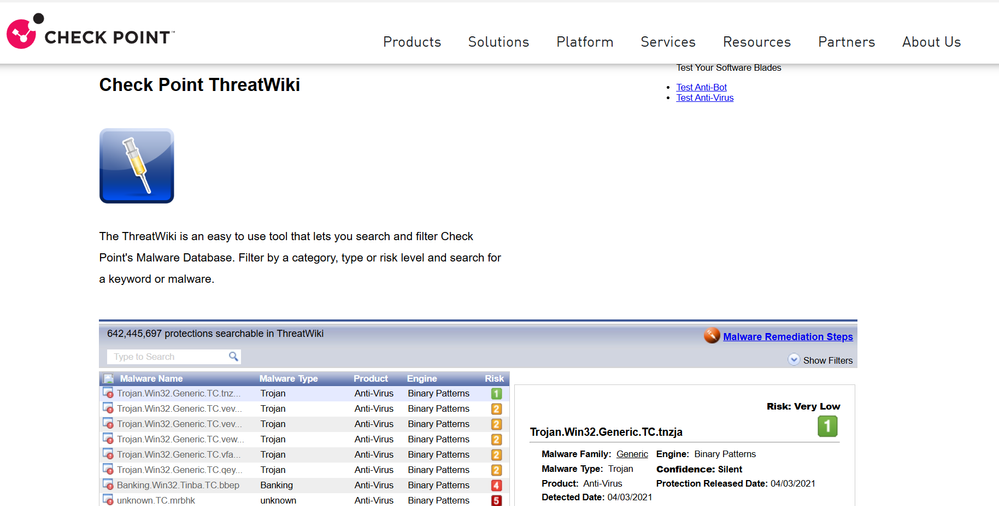Click the Anti-Virus cell on the Tinba row
The width and height of the screenshot is (999, 506).
[374, 486]
